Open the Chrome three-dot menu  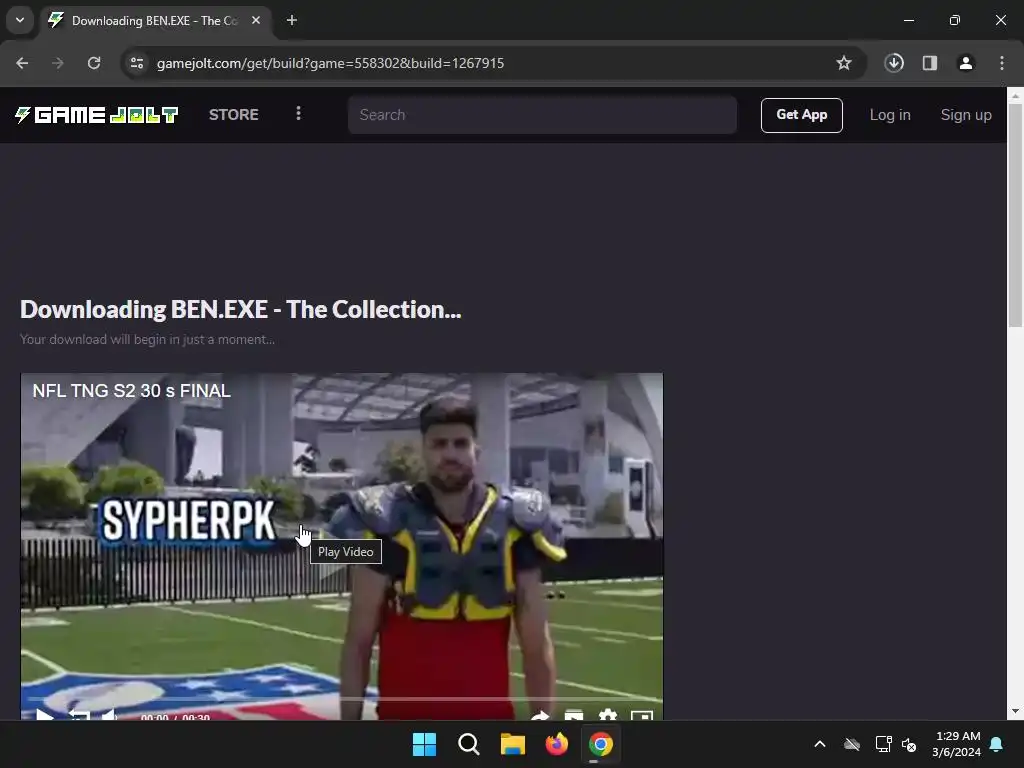point(1002,63)
